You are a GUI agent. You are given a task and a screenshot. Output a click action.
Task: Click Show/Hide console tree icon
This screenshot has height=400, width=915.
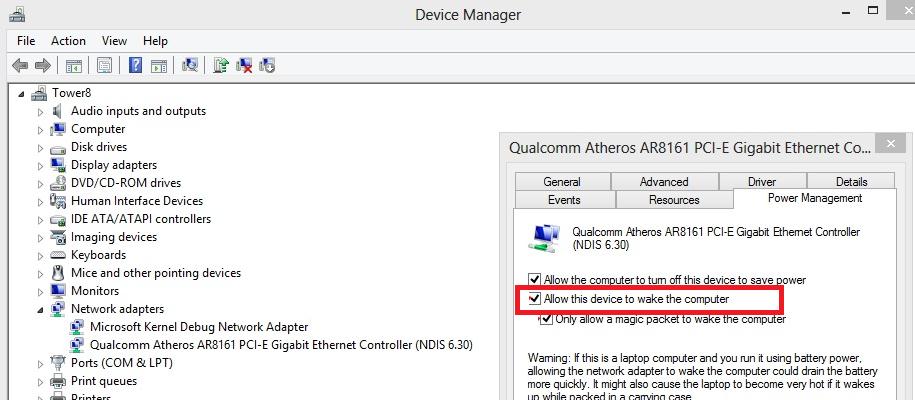point(73,66)
